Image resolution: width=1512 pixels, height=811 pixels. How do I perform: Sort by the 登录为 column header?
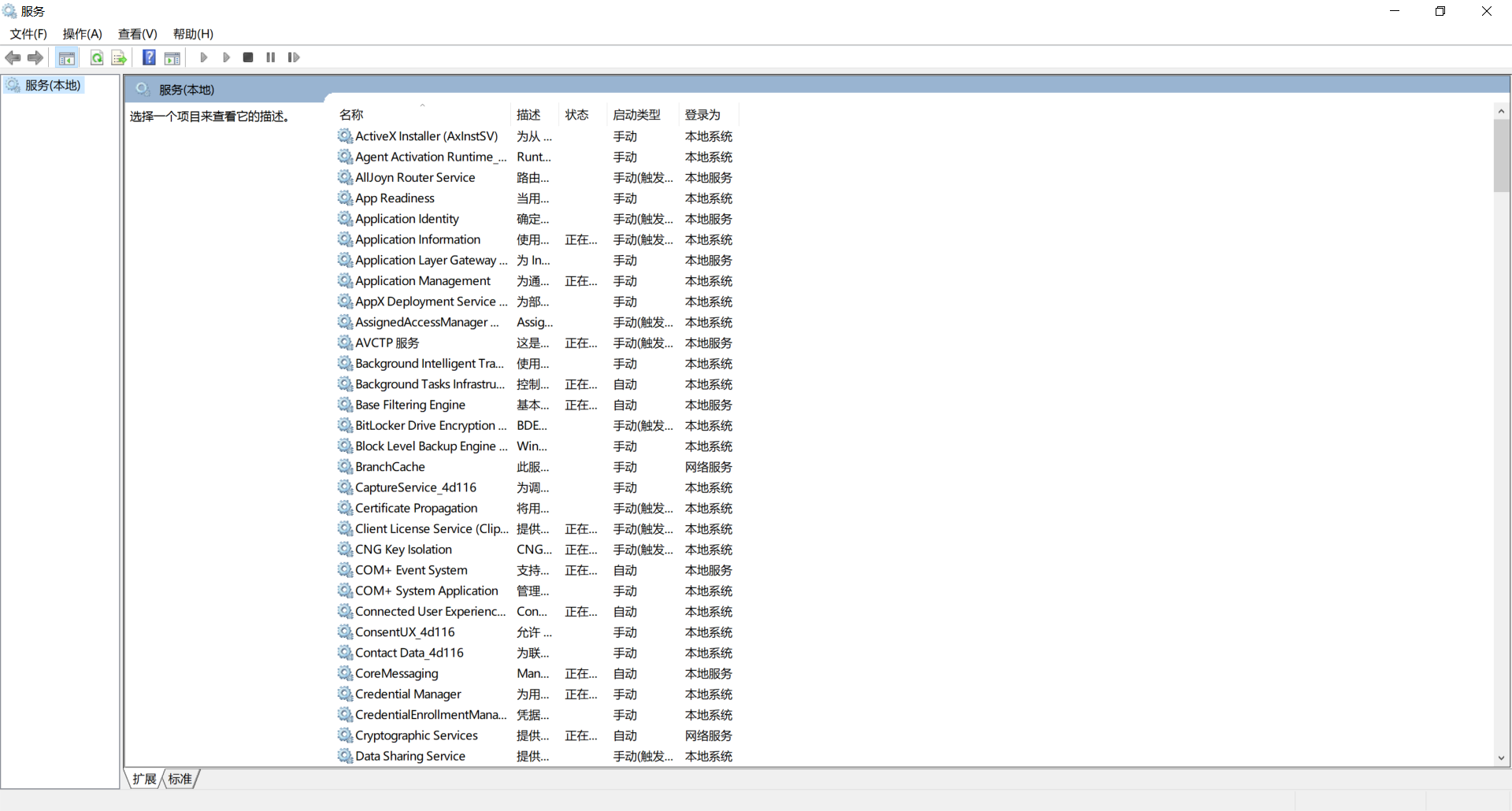coord(709,115)
